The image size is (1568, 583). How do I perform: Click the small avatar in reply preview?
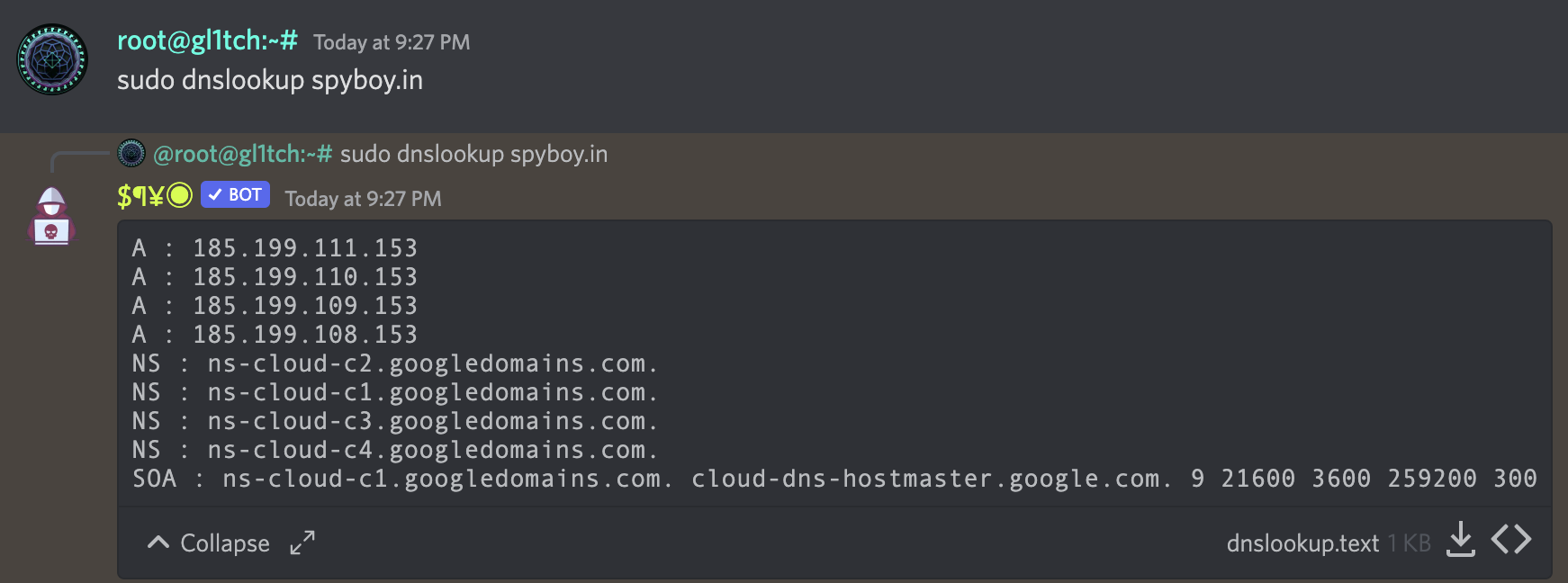(131, 154)
